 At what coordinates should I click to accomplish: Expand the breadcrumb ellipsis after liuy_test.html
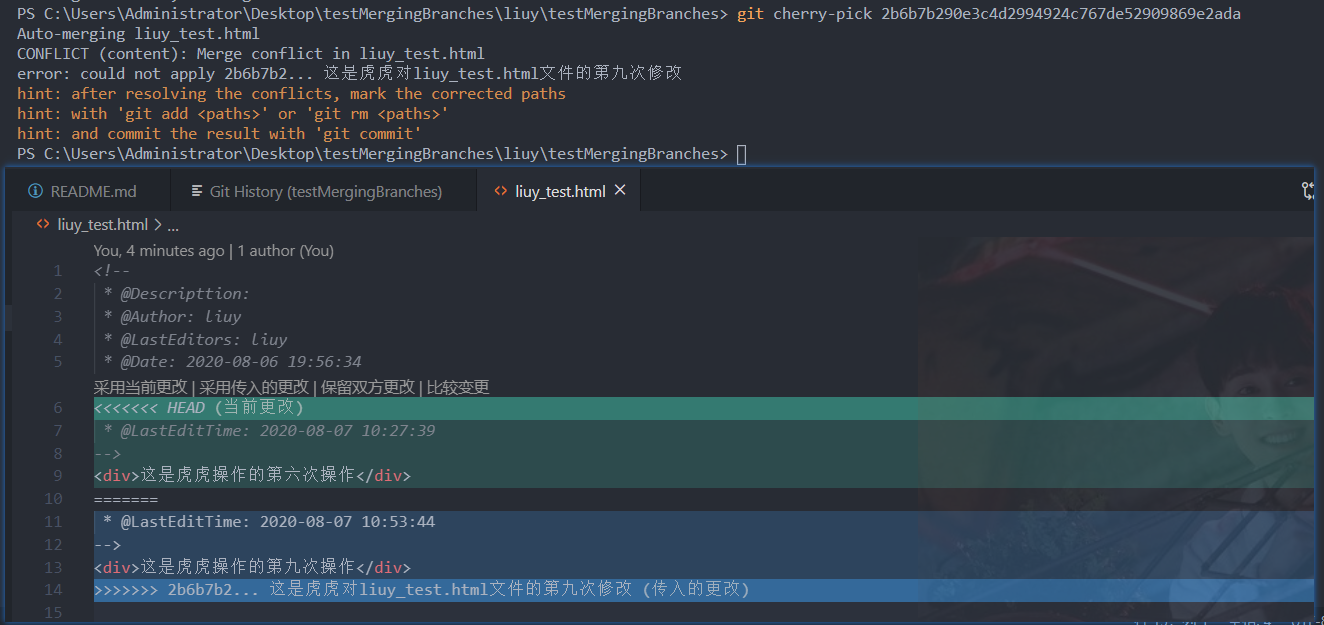tap(172, 225)
